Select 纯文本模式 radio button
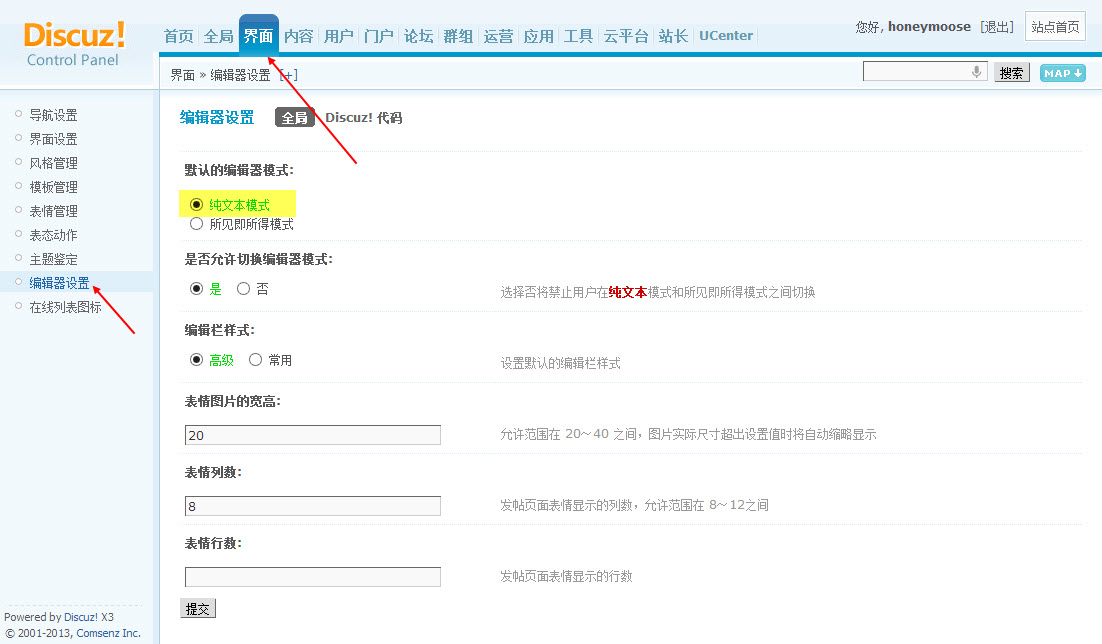The width and height of the screenshot is (1102, 644). tap(197, 205)
